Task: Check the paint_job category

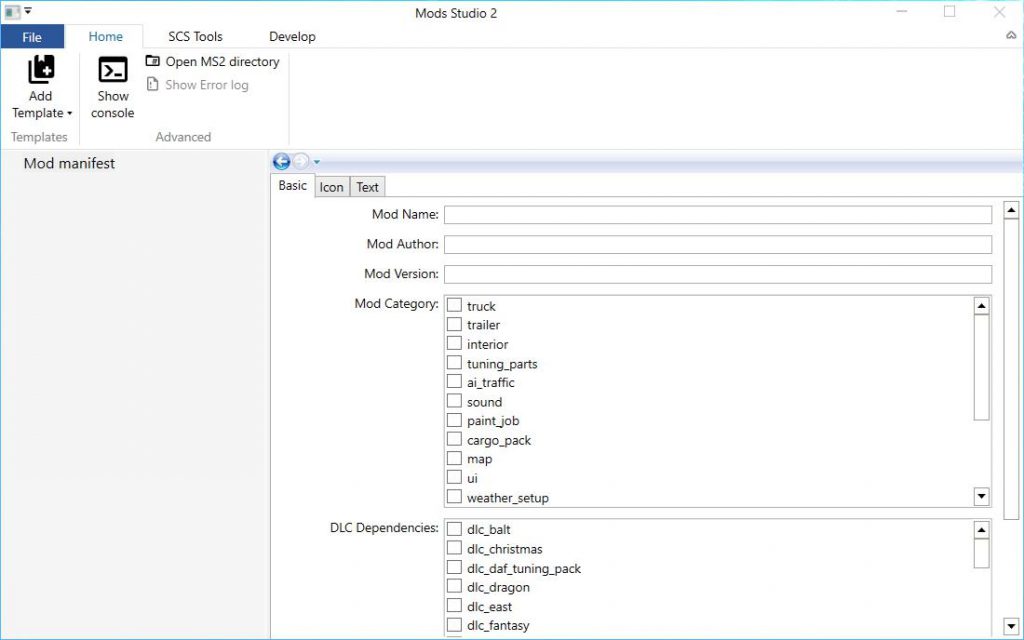Action: click(x=454, y=420)
